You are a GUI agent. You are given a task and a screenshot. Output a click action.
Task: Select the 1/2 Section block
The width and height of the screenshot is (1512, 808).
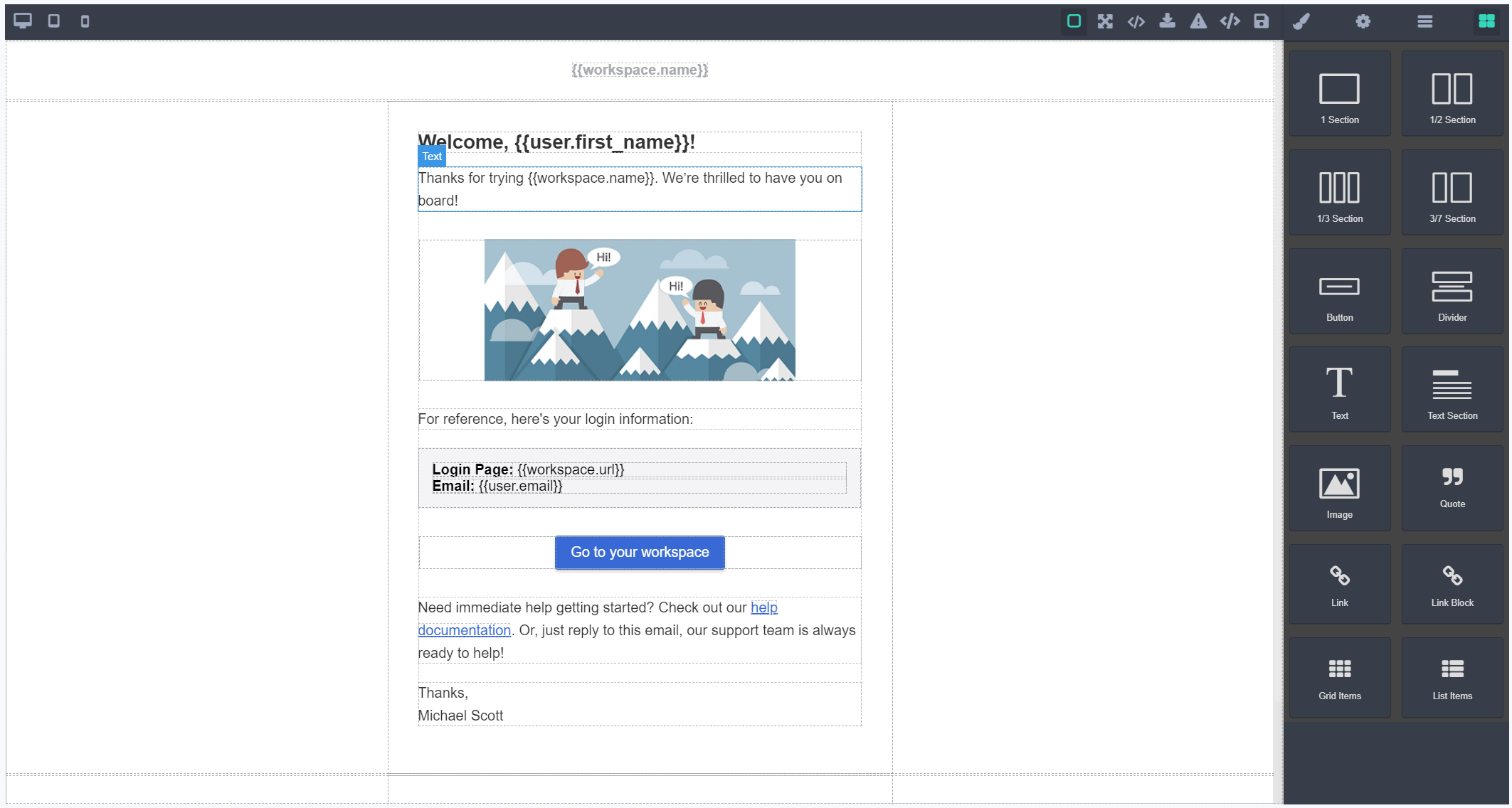(1453, 94)
